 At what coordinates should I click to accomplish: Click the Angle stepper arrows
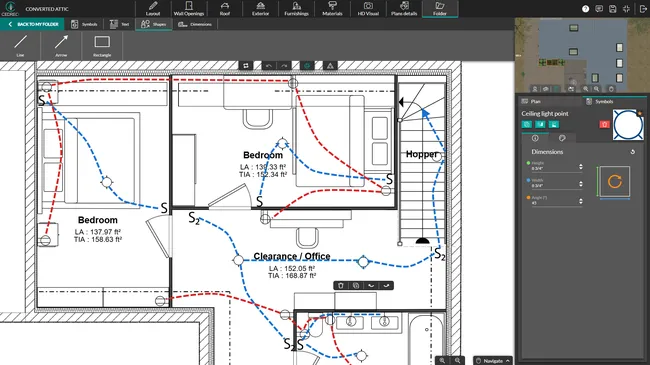(581, 201)
